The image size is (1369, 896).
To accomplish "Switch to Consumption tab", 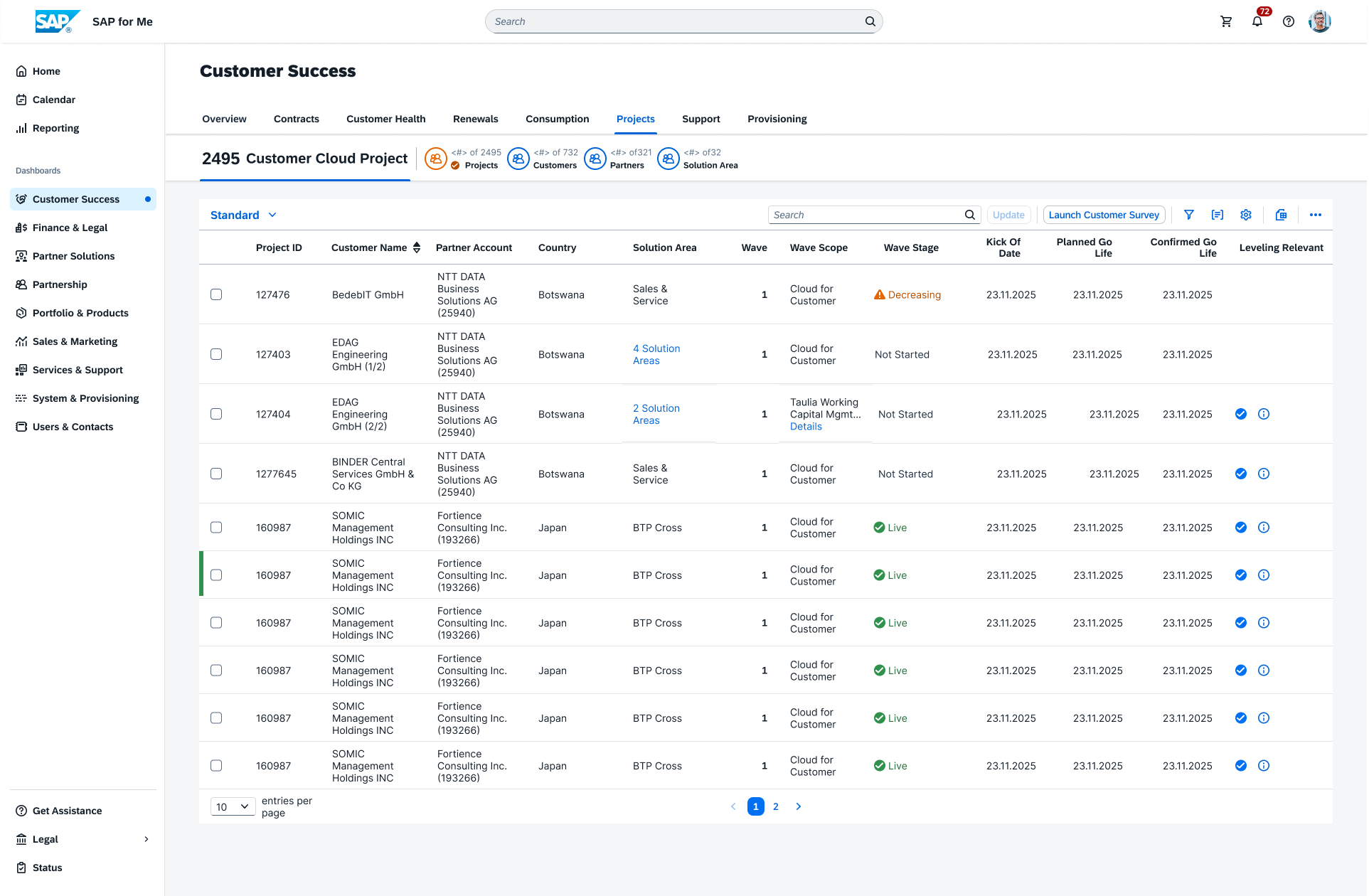I will pos(558,119).
